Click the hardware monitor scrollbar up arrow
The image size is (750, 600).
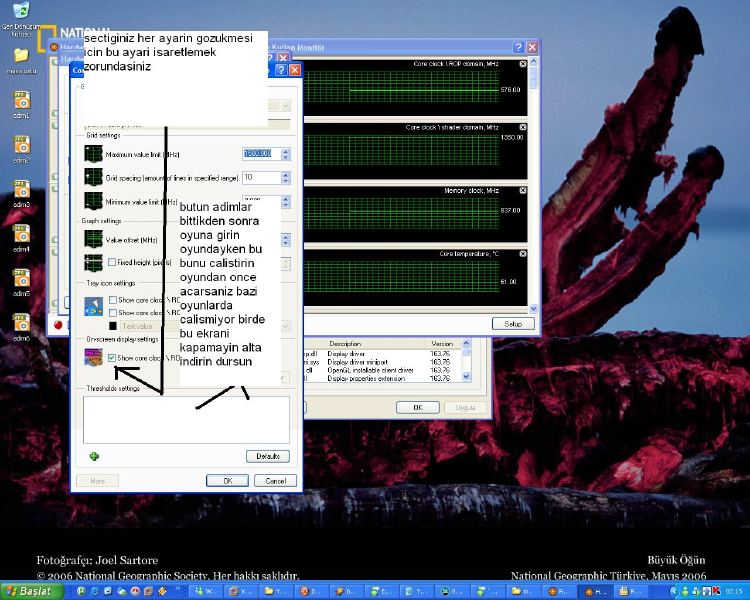(x=533, y=62)
